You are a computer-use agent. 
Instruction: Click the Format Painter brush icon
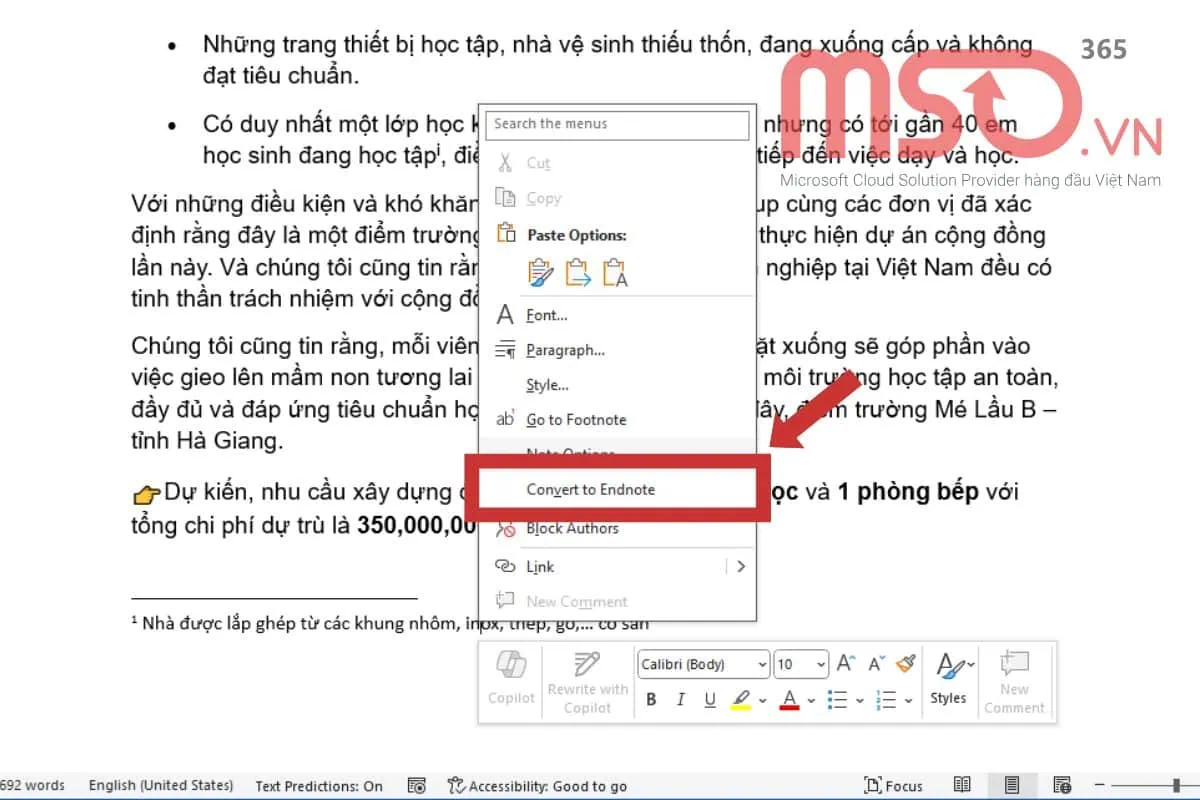[906, 664]
